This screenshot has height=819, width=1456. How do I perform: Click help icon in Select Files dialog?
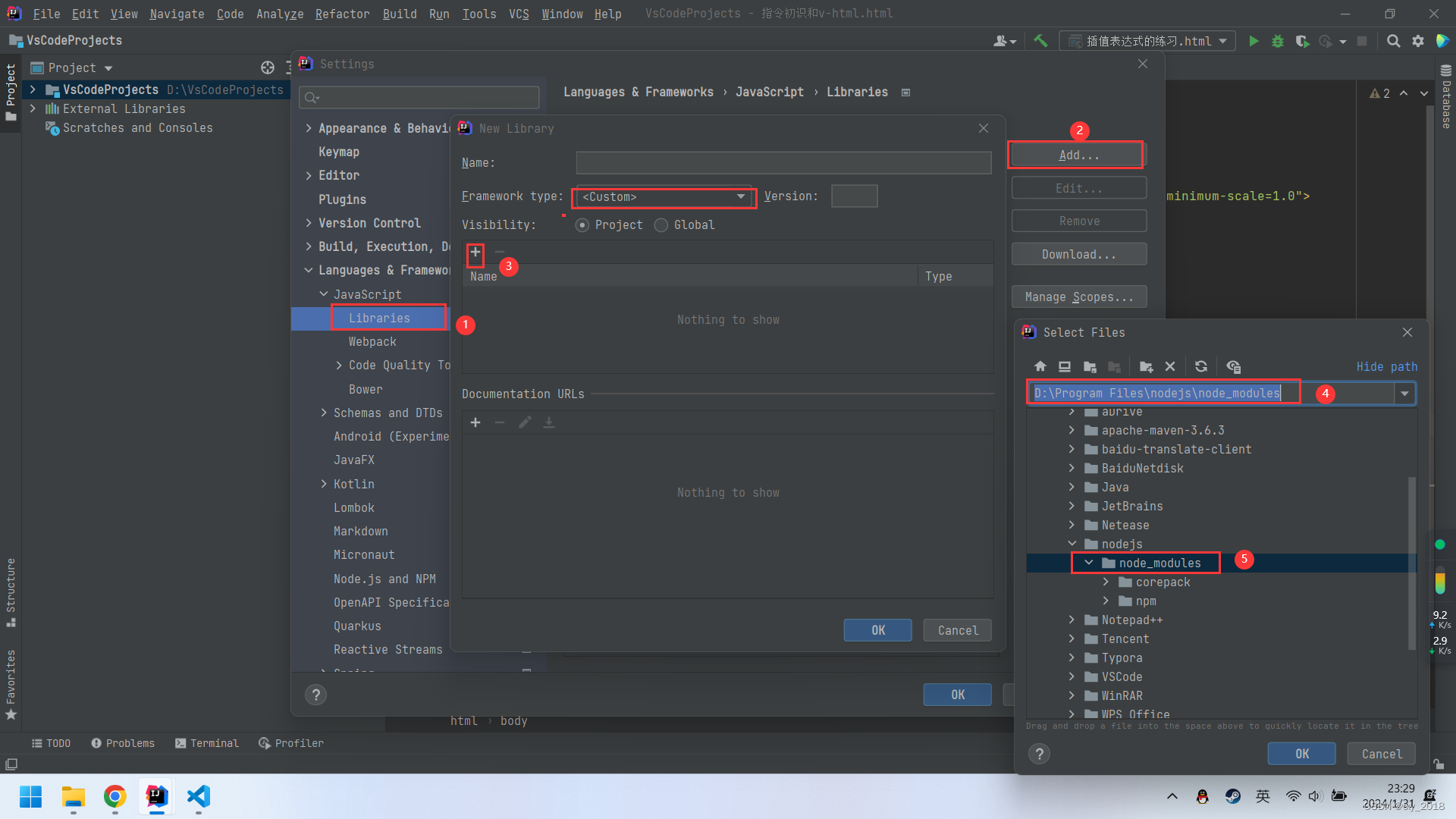pos(1040,754)
